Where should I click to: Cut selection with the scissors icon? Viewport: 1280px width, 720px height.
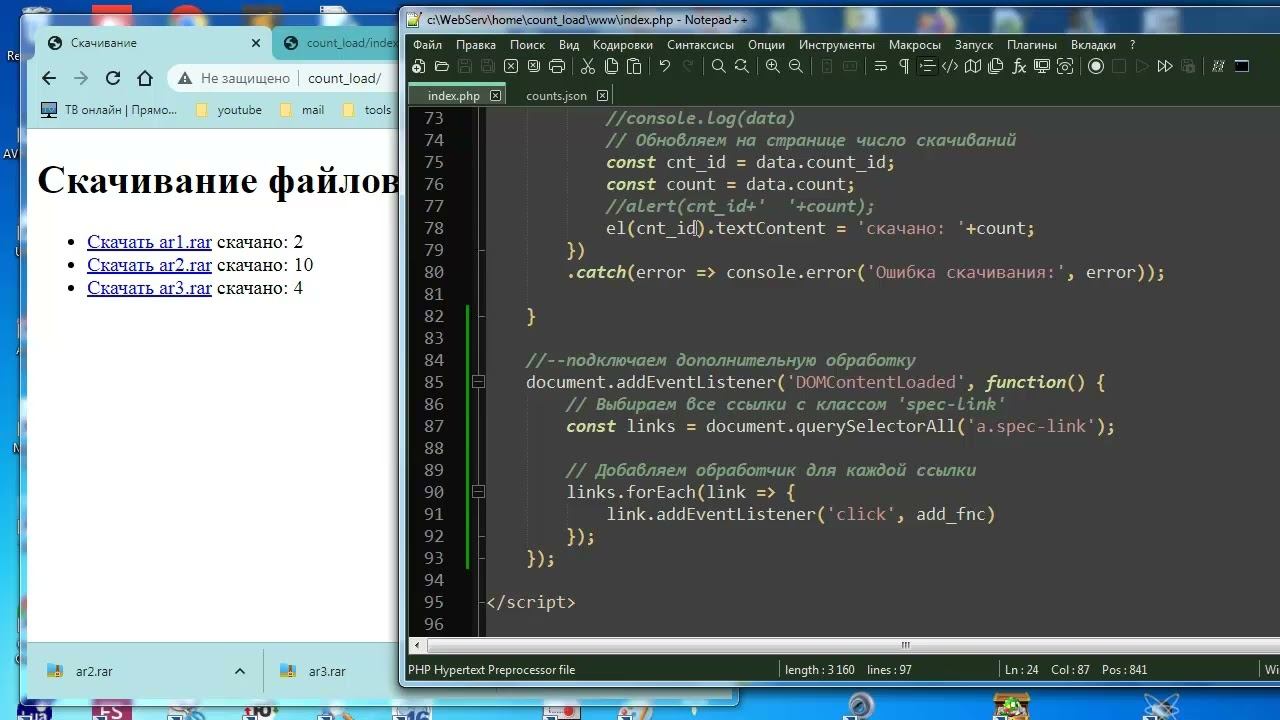click(x=588, y=66)
